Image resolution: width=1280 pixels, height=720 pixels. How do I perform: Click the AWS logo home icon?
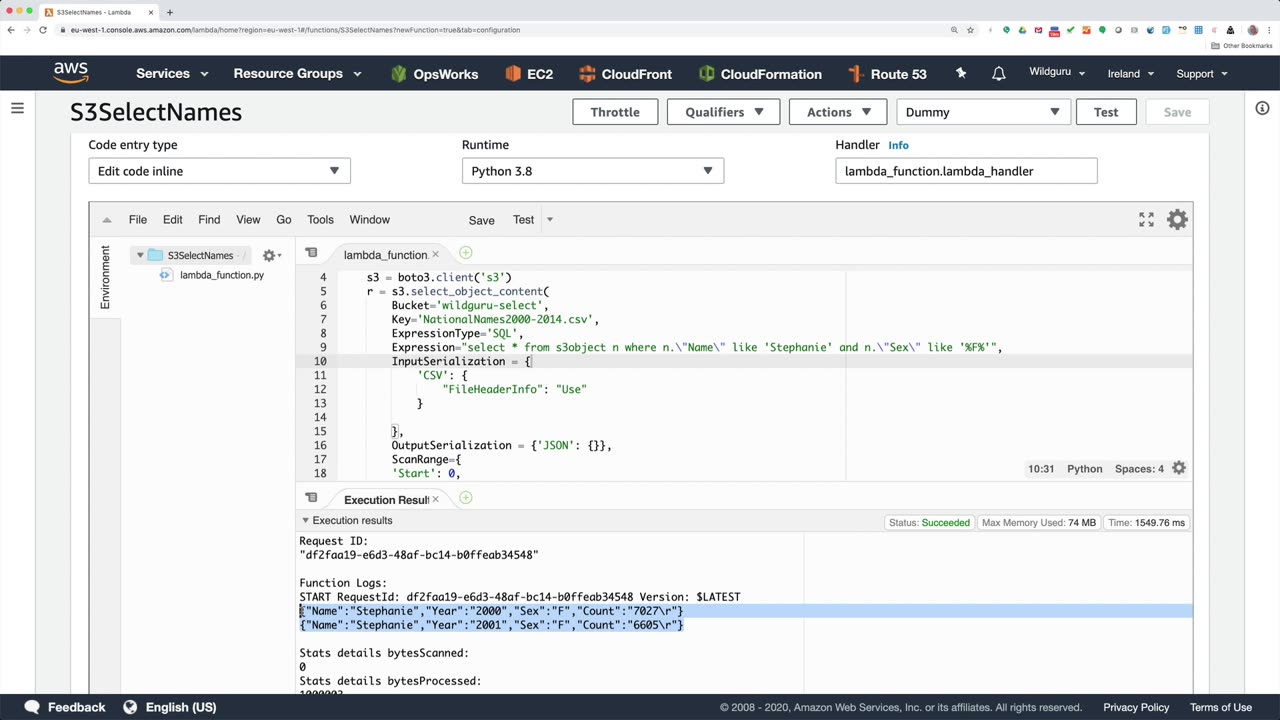click(71, 73)
